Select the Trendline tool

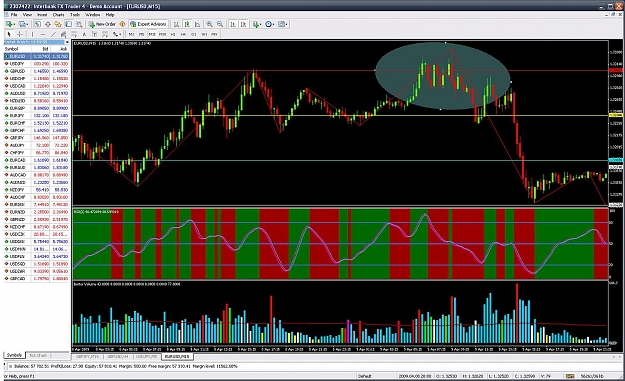tap(53, 34)
